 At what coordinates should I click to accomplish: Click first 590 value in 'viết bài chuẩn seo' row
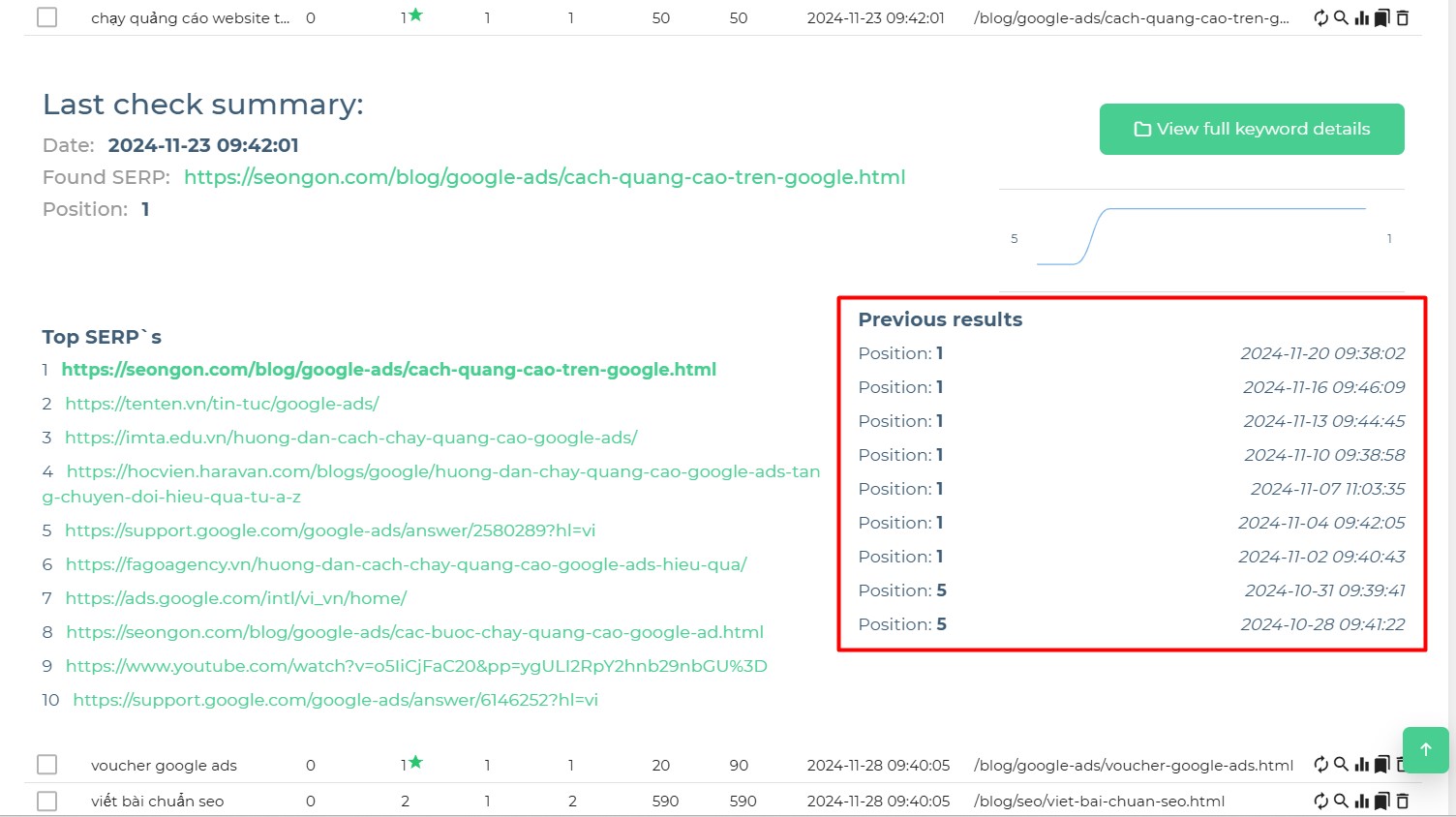665,802
